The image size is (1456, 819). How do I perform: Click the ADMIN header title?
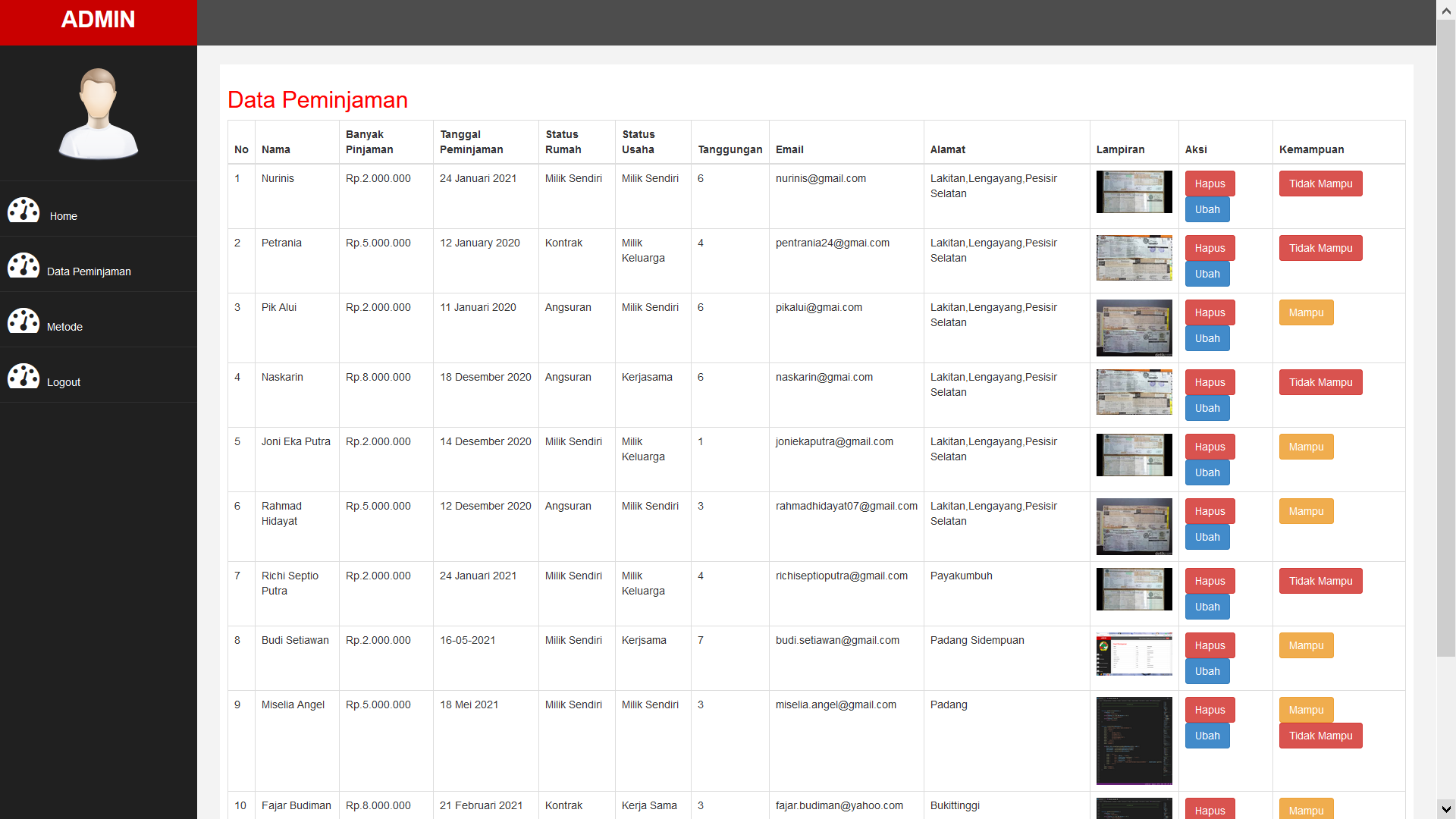point(98,20)
